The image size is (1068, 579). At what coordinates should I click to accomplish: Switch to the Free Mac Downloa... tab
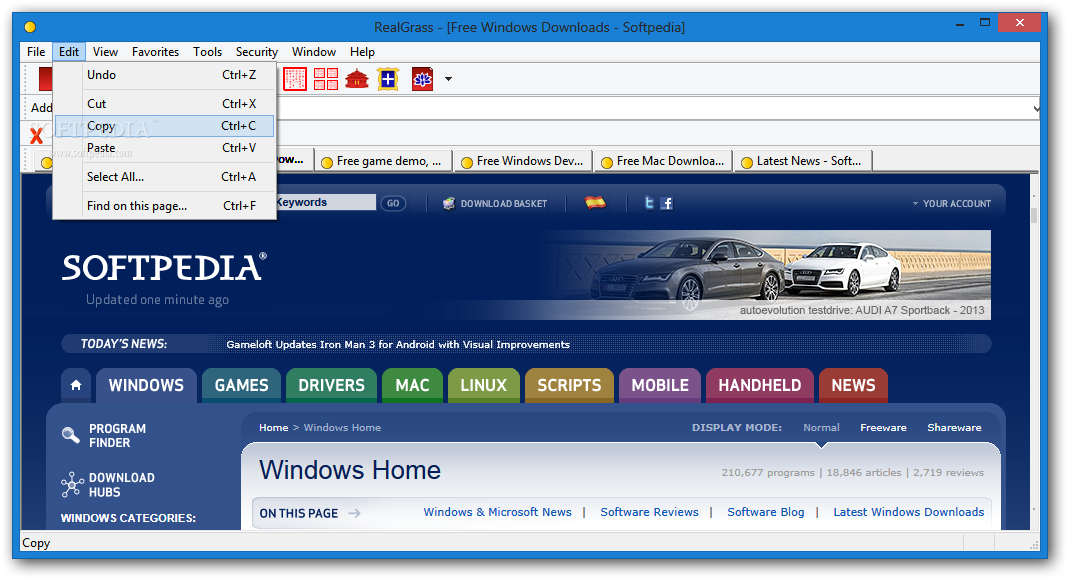point(663,161)
